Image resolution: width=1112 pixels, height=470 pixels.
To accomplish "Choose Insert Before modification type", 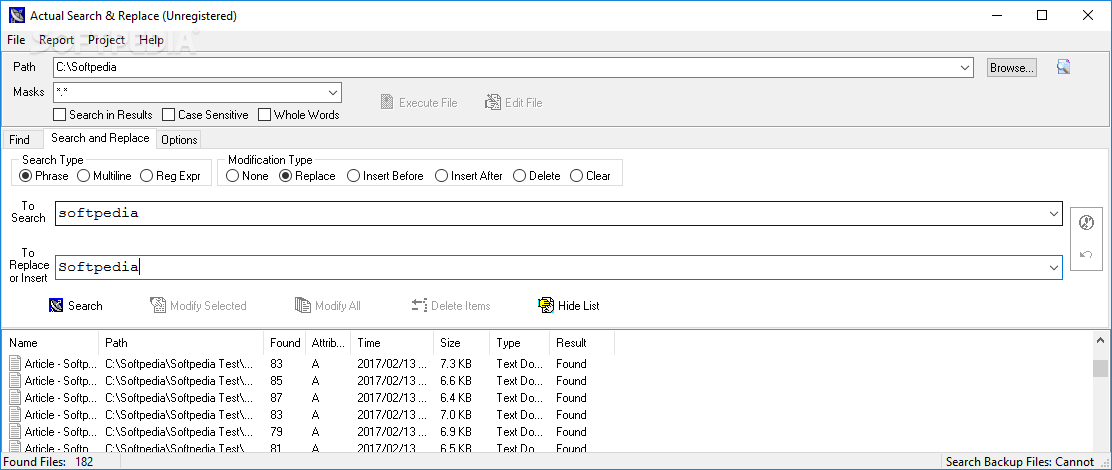I will coord(385,176).
